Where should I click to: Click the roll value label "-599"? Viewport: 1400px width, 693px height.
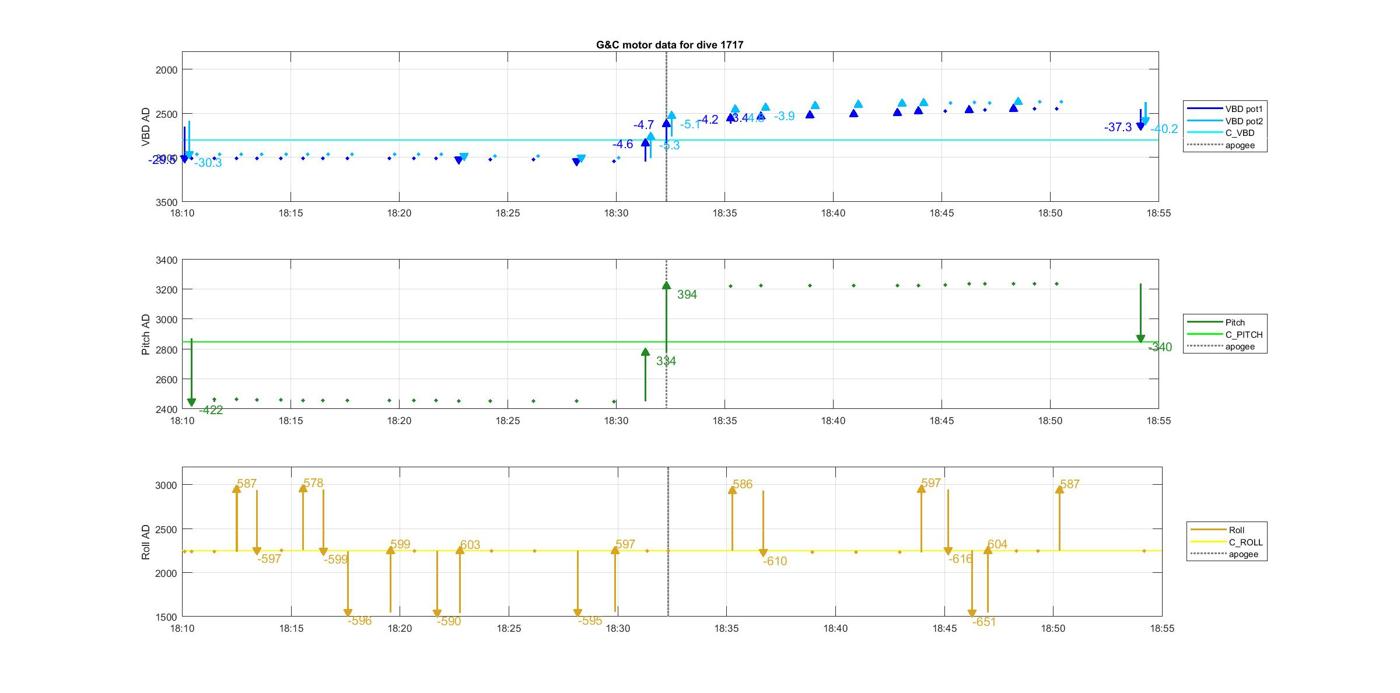[336, 560]
